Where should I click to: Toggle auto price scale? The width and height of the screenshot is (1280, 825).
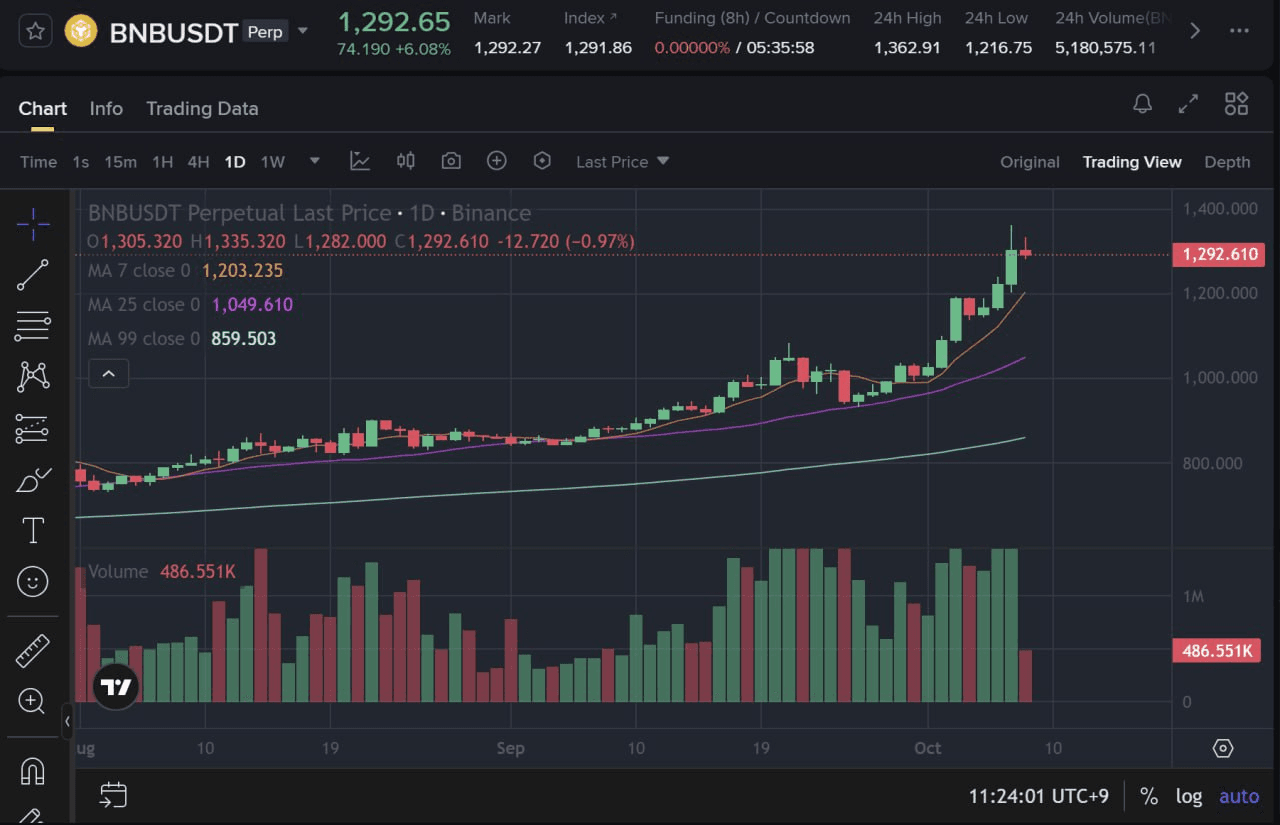coord(1239,796)
